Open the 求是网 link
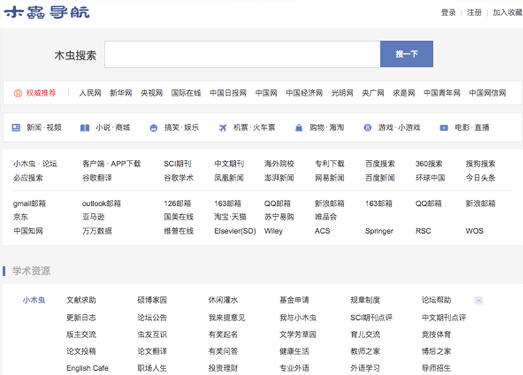 [404, 93]
